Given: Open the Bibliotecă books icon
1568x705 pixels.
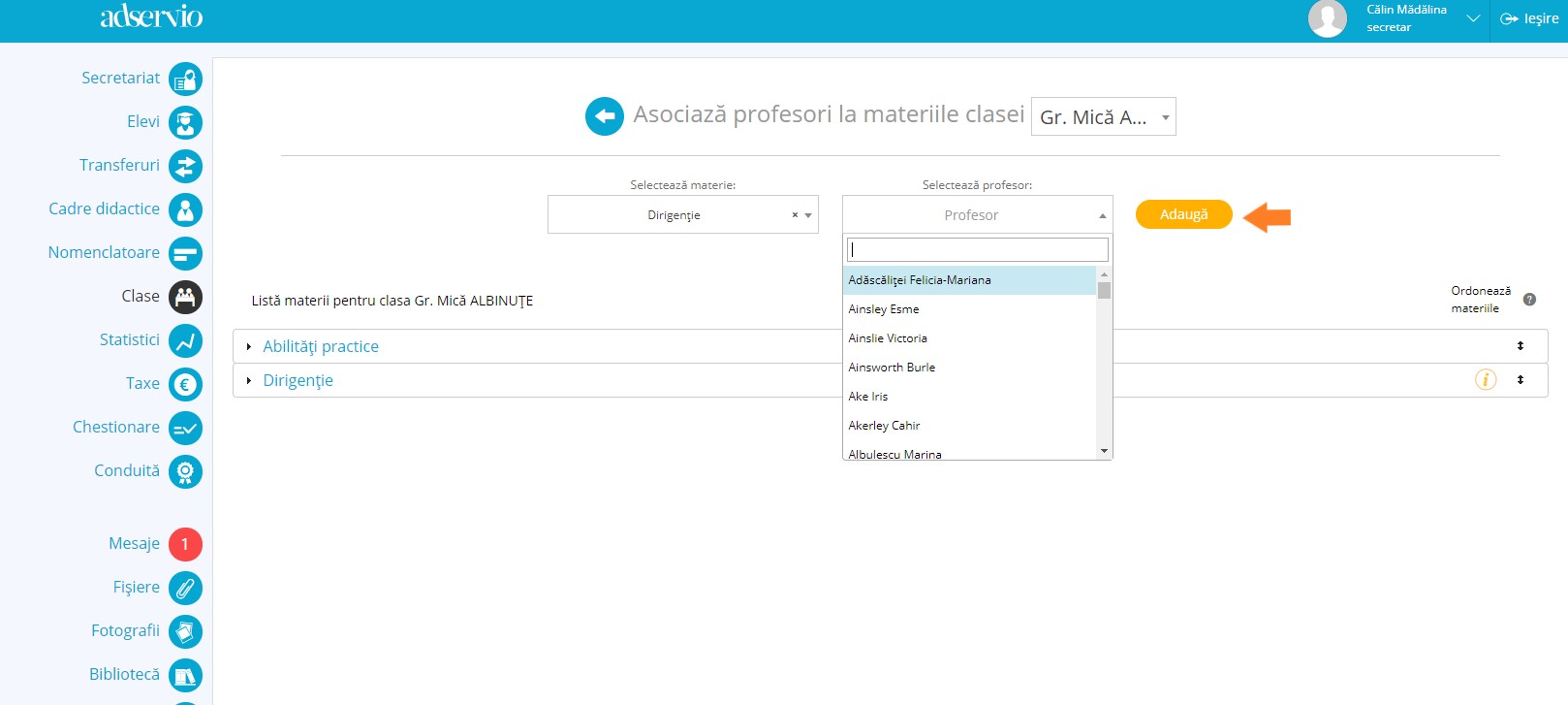Looking at the screenshot, I should tap(185, 675).
